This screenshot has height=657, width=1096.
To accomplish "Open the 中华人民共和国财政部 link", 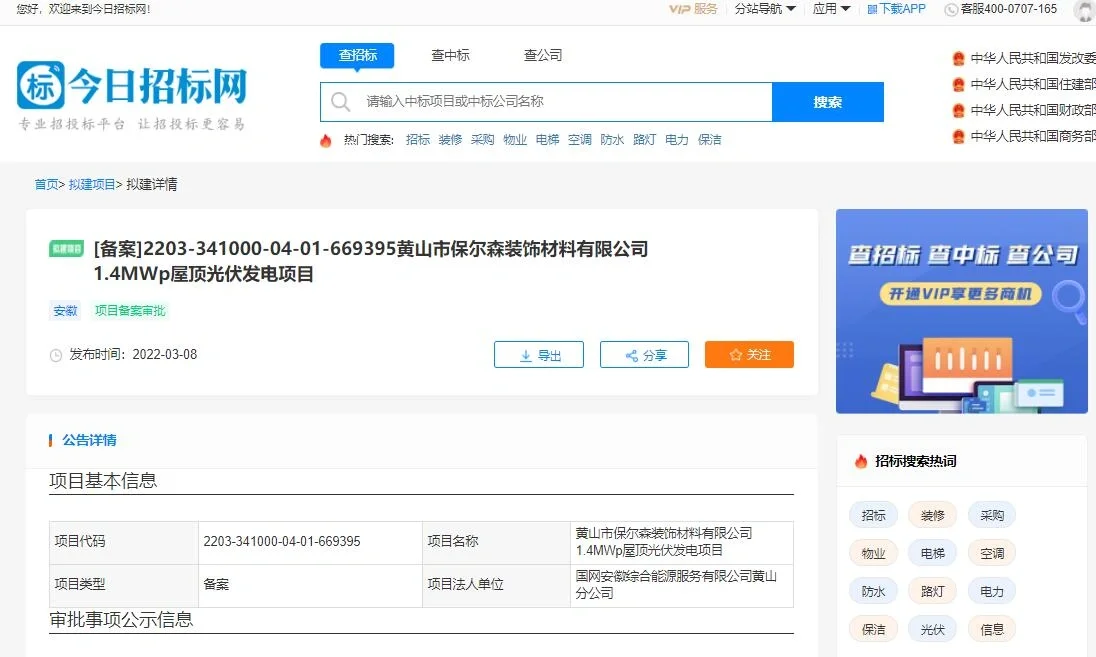I will point(1033,110).
